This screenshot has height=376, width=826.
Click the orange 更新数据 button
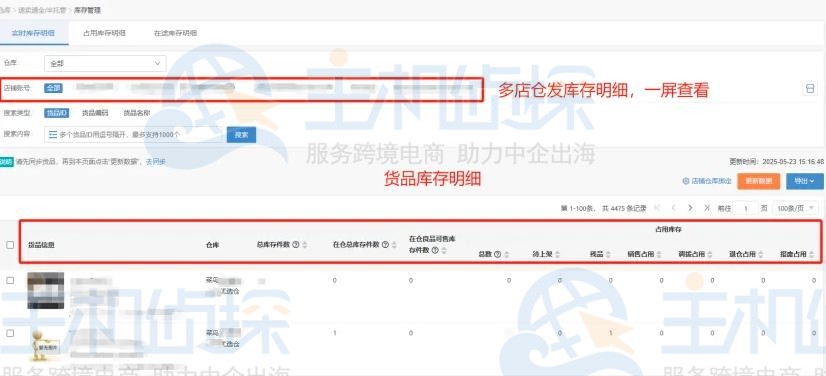pyautogui.click(x=759, y=181)
